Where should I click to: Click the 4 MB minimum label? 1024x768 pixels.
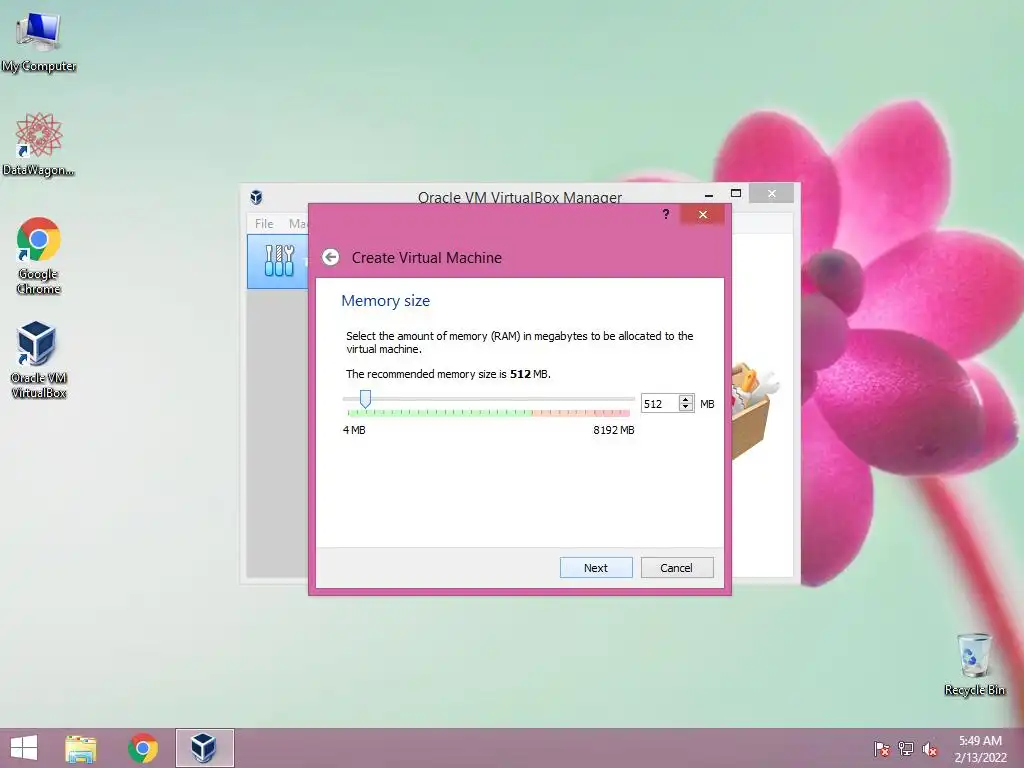click(x=354, y=430)
